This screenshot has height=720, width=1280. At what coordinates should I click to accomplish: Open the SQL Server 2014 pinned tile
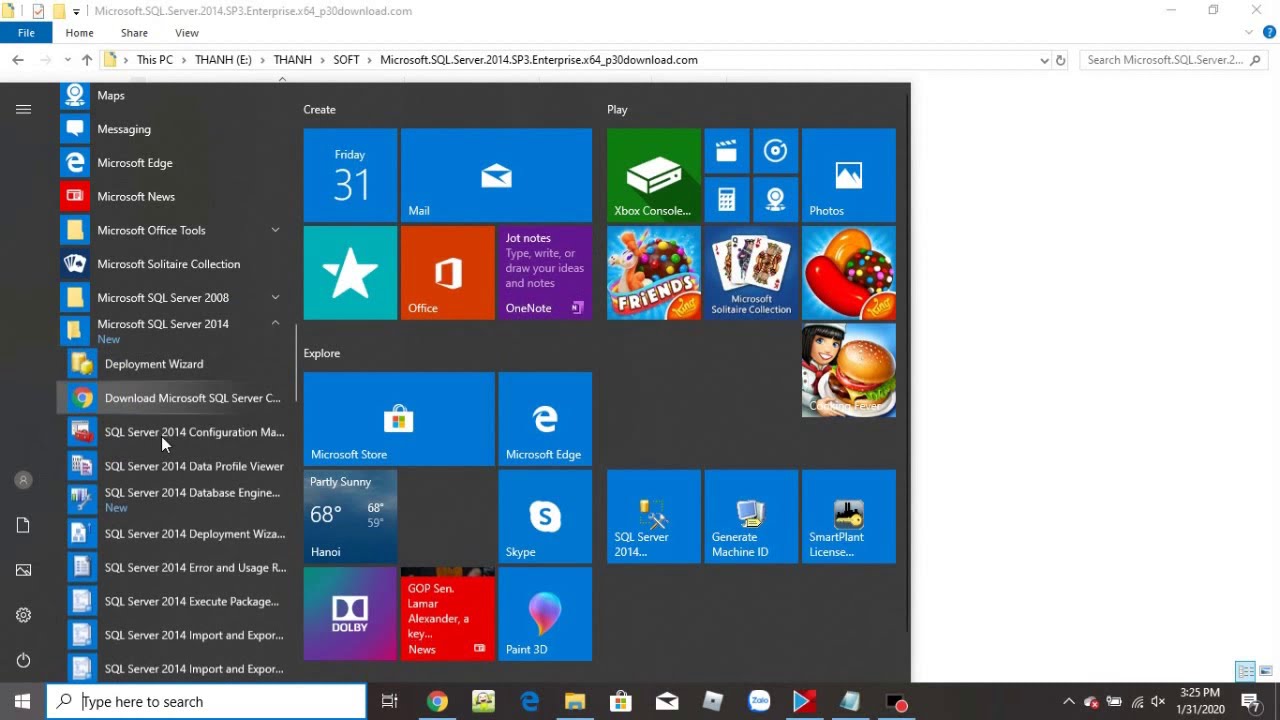(653, 517)
